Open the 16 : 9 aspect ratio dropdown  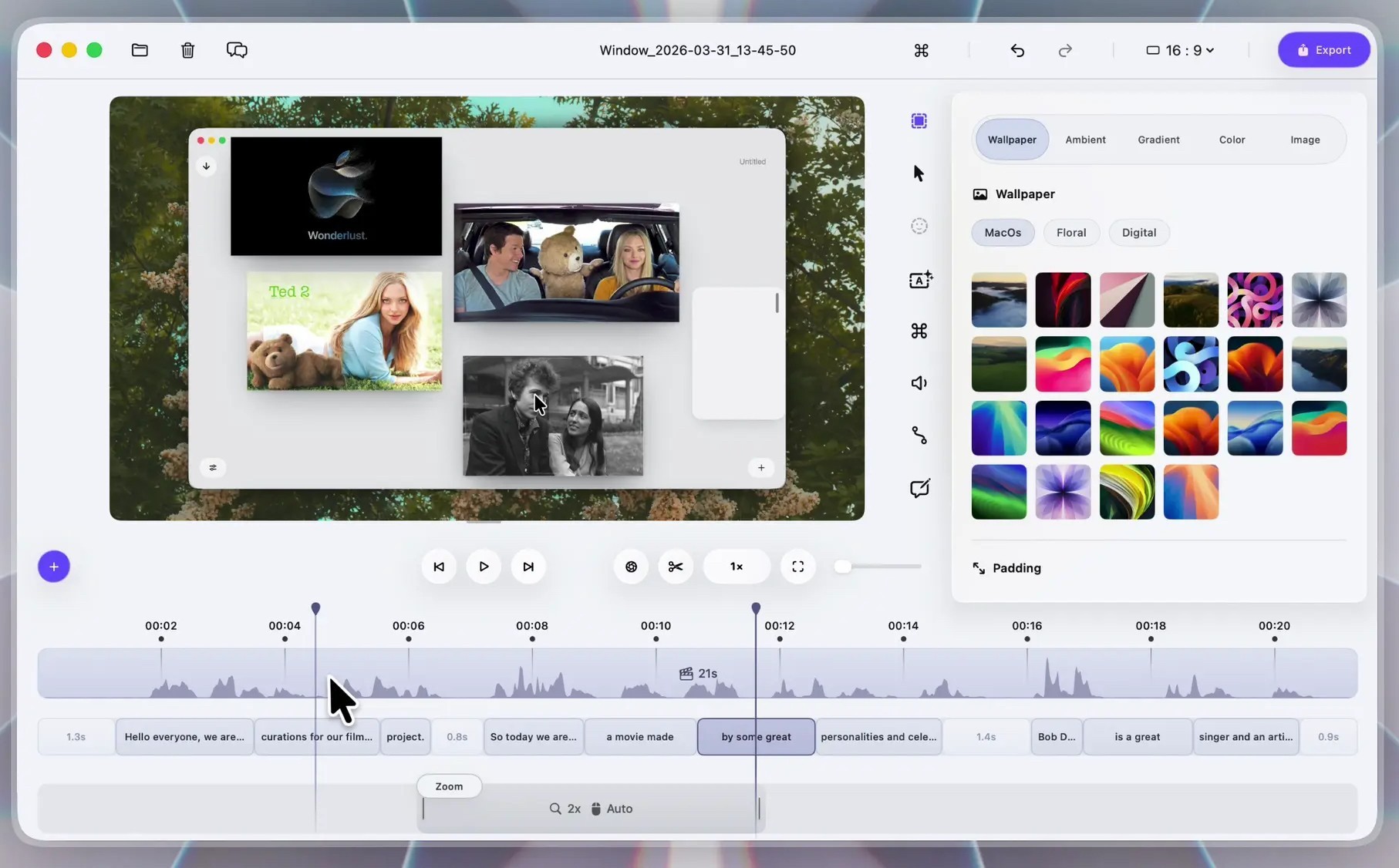click(1180, 50)
